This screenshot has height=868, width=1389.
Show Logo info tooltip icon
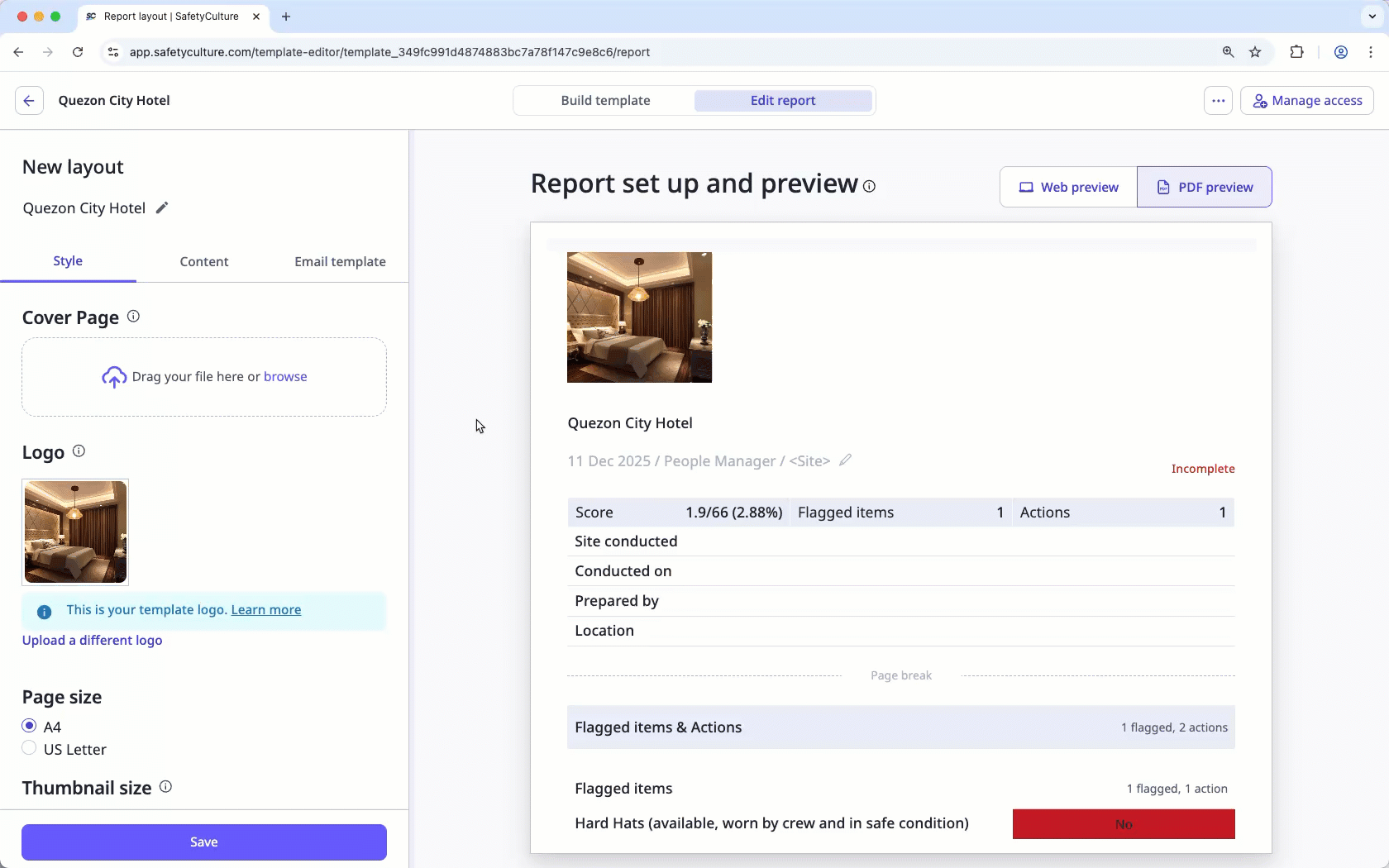click(x=79, y=451)
